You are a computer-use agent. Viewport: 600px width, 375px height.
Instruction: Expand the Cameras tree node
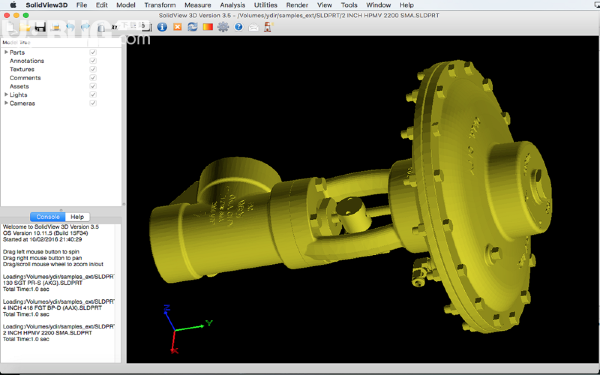click(x=6, y=103)
